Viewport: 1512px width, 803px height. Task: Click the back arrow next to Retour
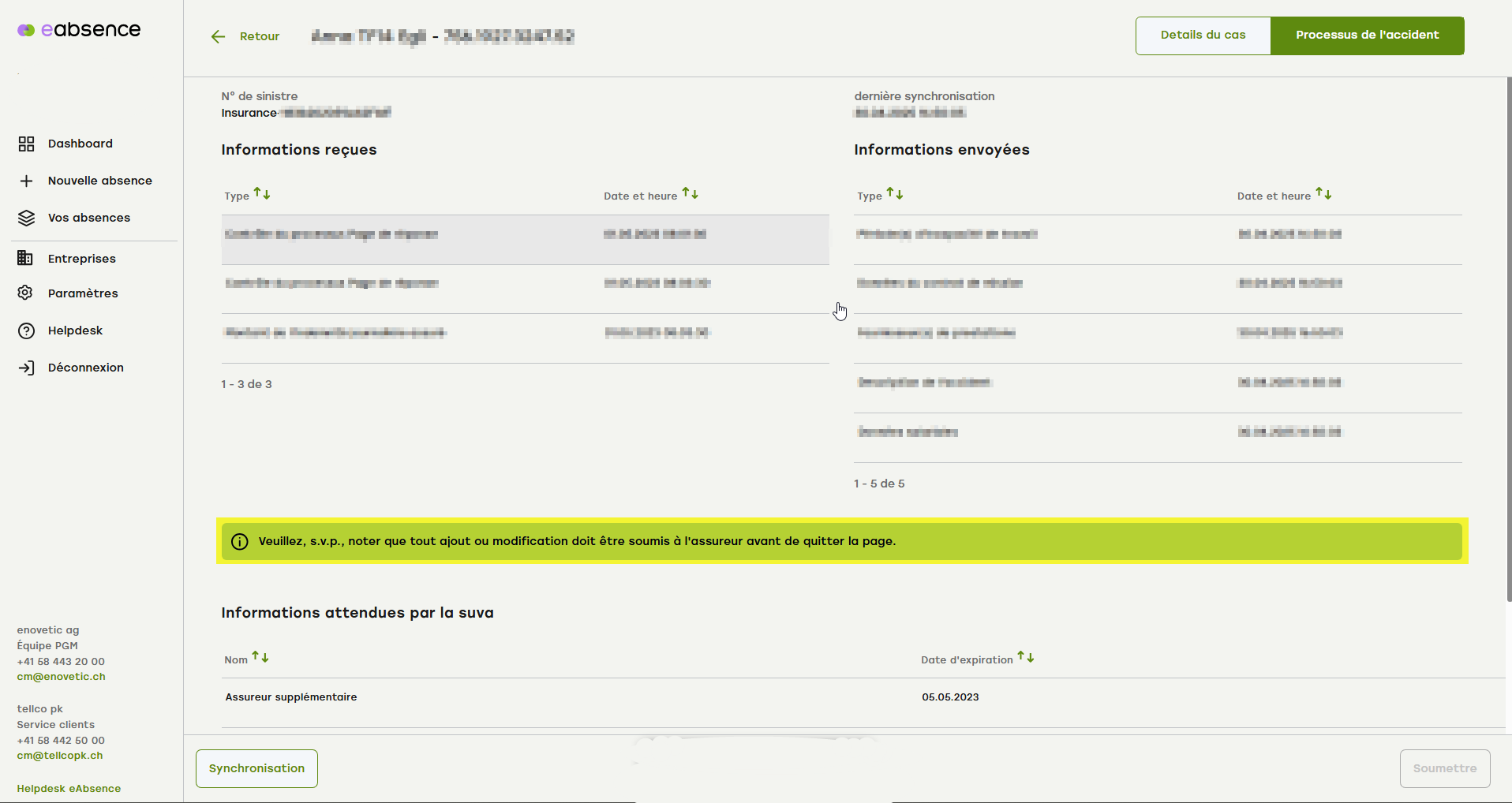pyautogui.click(x=219, y=36)
